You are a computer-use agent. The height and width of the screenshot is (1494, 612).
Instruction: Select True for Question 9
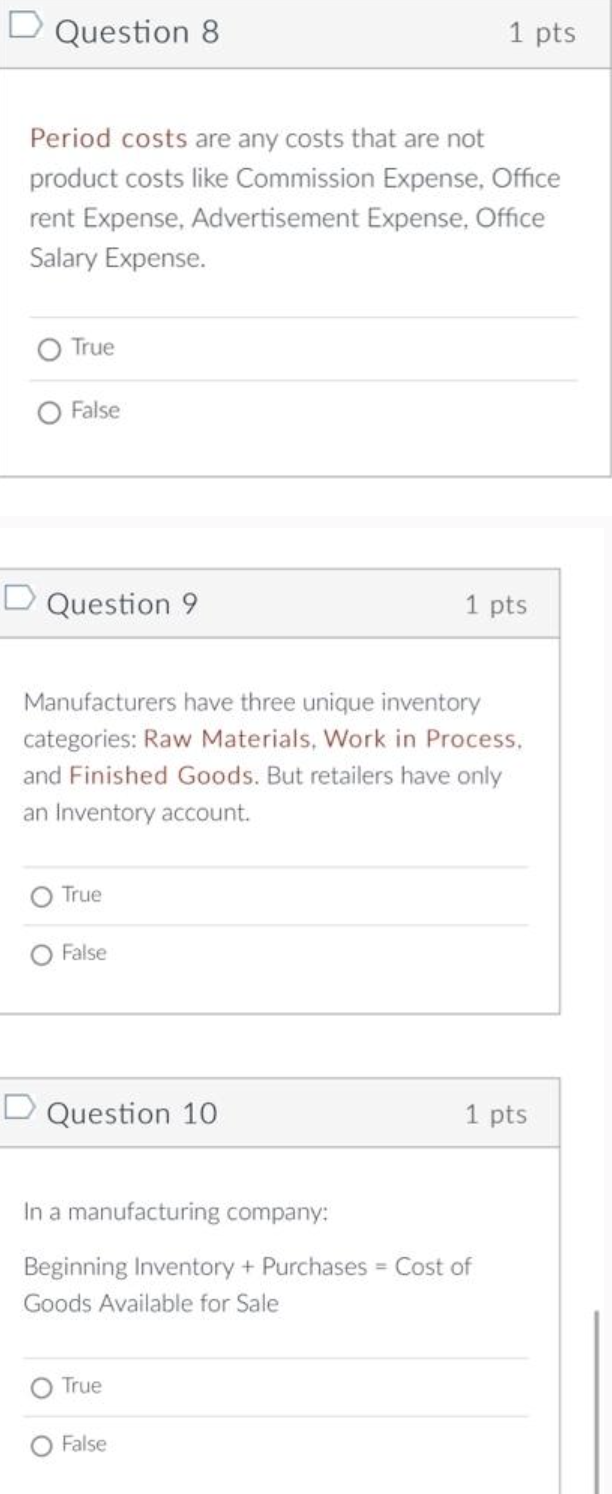40,895
